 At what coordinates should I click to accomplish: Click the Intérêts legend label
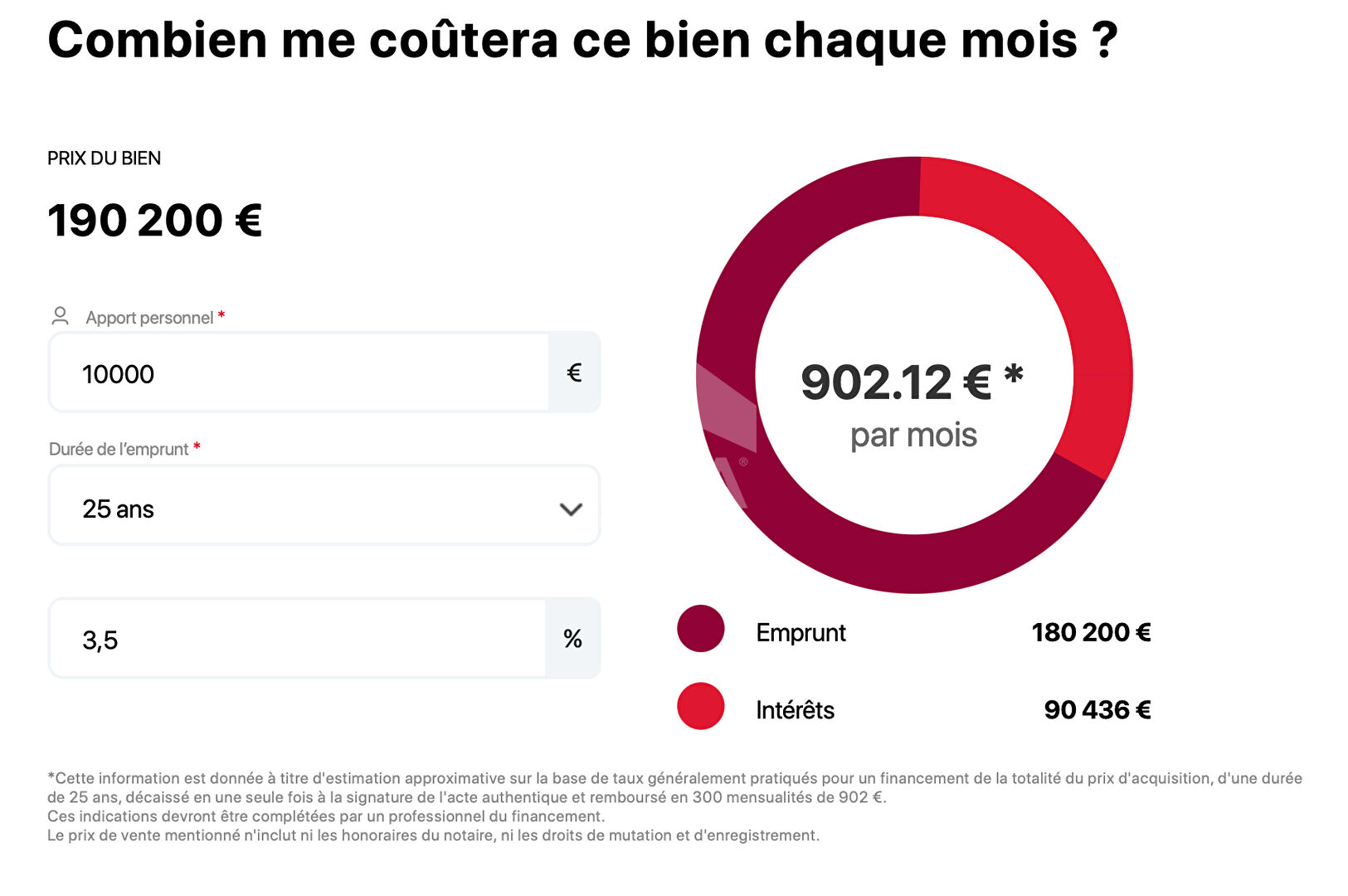[795, 710]
